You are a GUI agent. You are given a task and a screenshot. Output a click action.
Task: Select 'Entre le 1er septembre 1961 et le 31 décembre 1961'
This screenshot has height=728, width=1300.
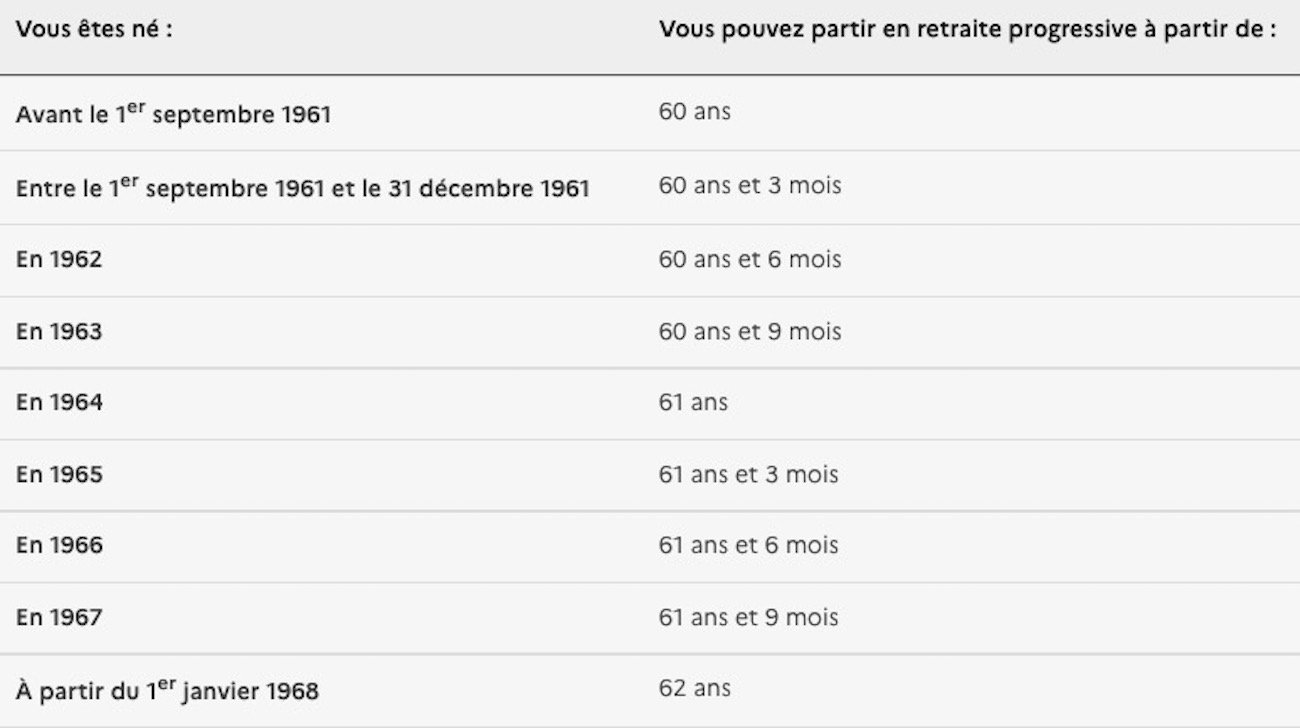(x=302, y=188)
